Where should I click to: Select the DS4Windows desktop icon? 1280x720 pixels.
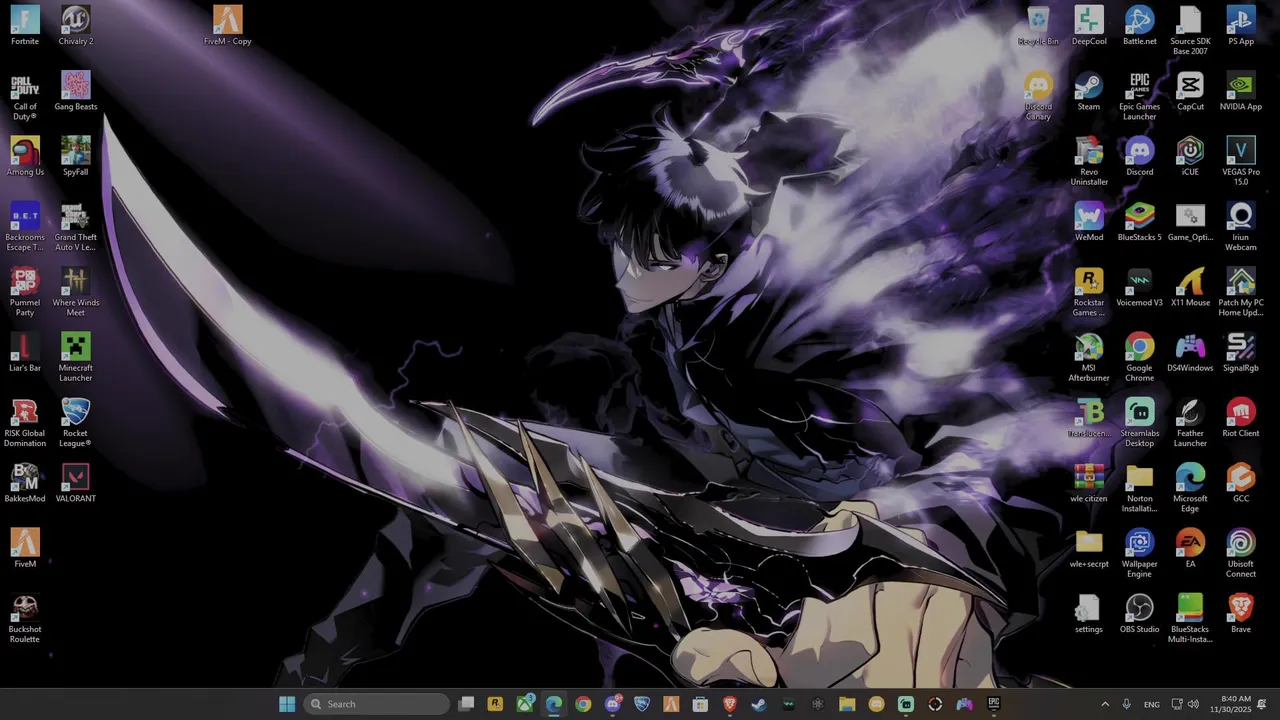pyautogui.click(x=1190, y=353)
